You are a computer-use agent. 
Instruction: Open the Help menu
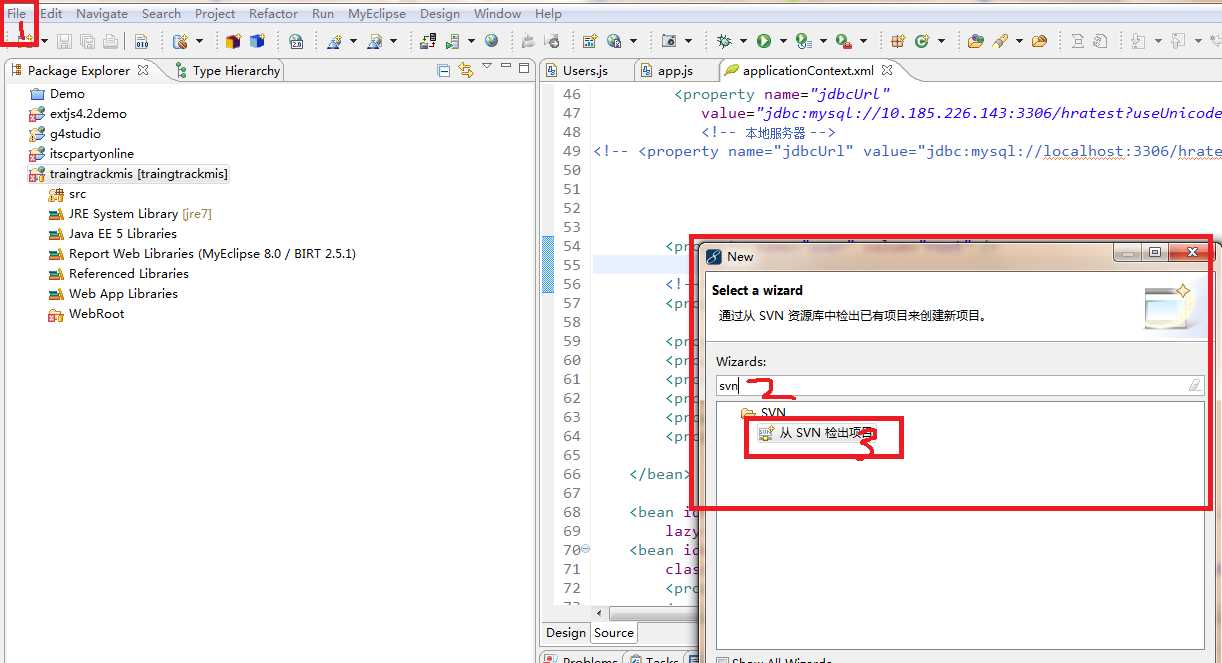click(x=548, y=14)
